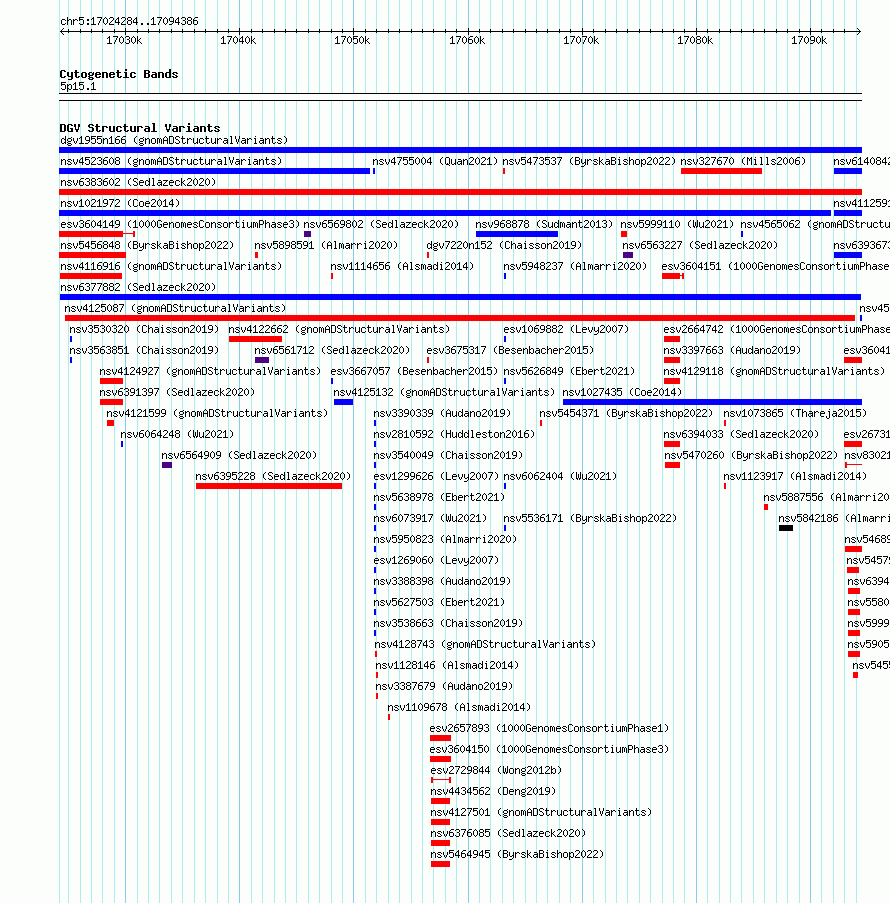Select the nsv327670 (Mills2006) red bar
890x903 pixels.
721,171
